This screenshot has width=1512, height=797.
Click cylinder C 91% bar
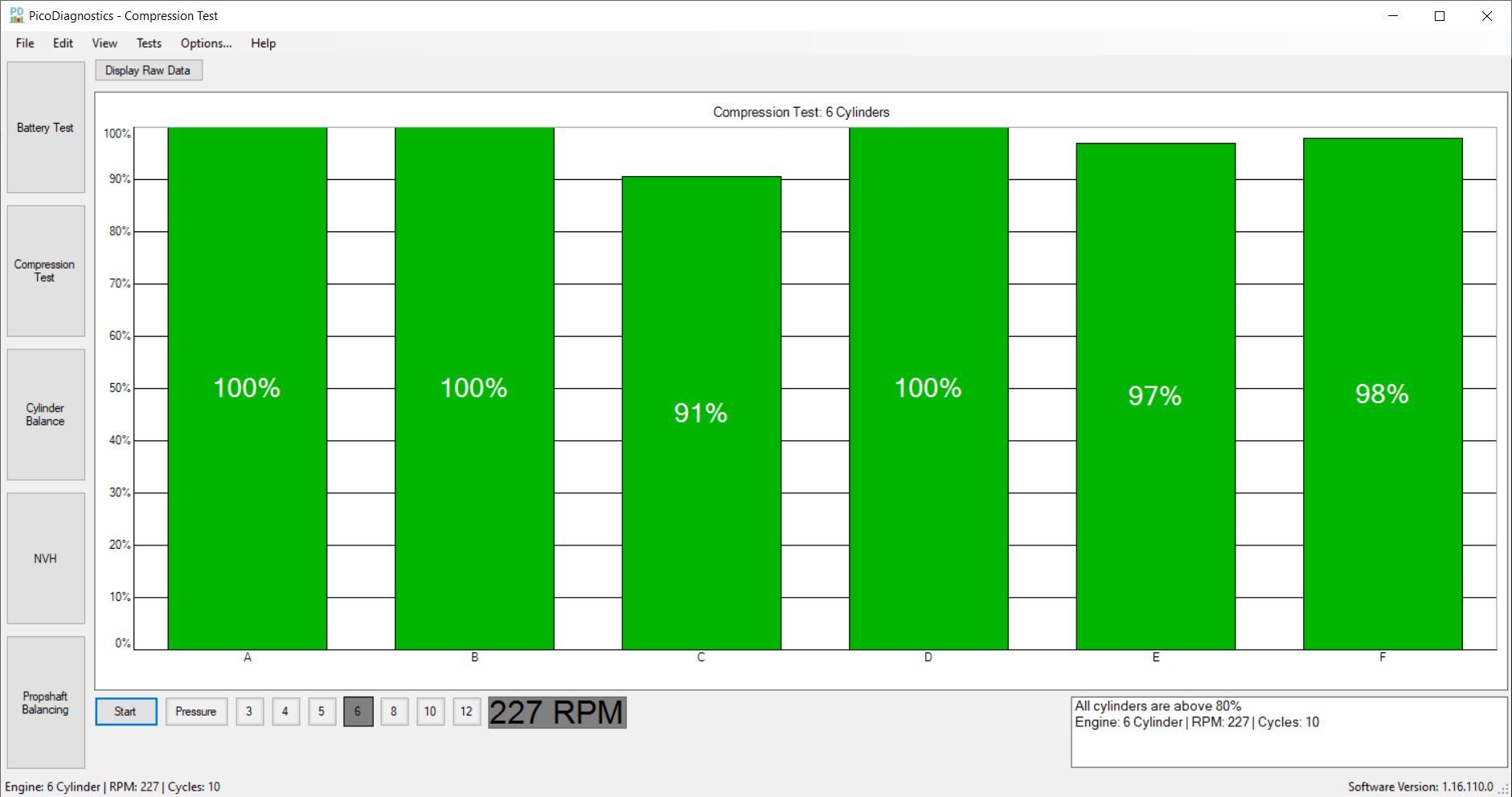[x=702, y=413]
